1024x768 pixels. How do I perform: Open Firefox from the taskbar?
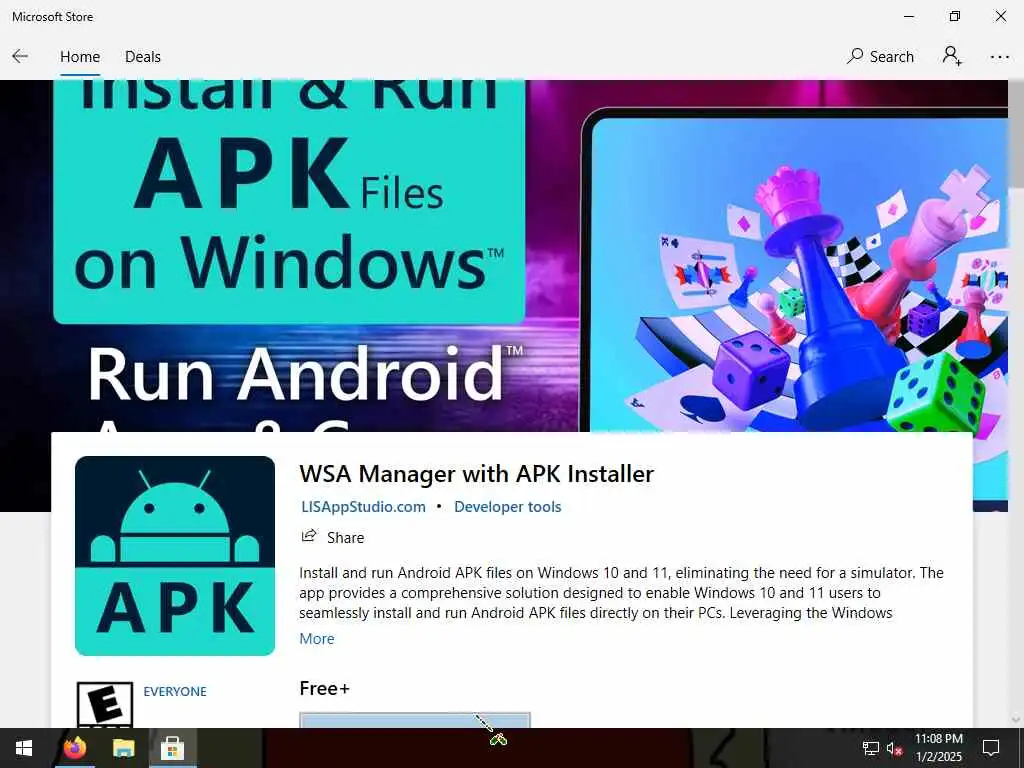[x=74, y=748]
